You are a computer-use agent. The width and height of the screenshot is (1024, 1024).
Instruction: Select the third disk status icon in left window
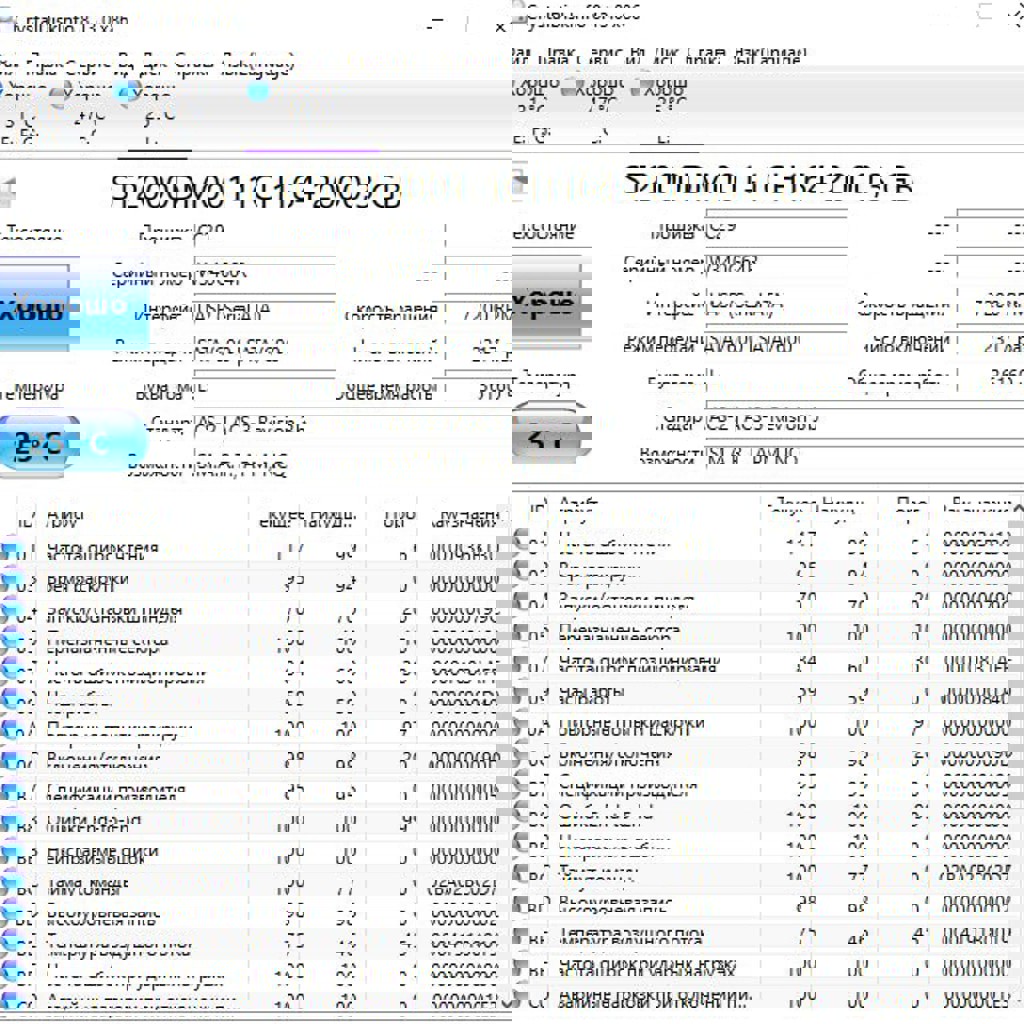[127, 93]
